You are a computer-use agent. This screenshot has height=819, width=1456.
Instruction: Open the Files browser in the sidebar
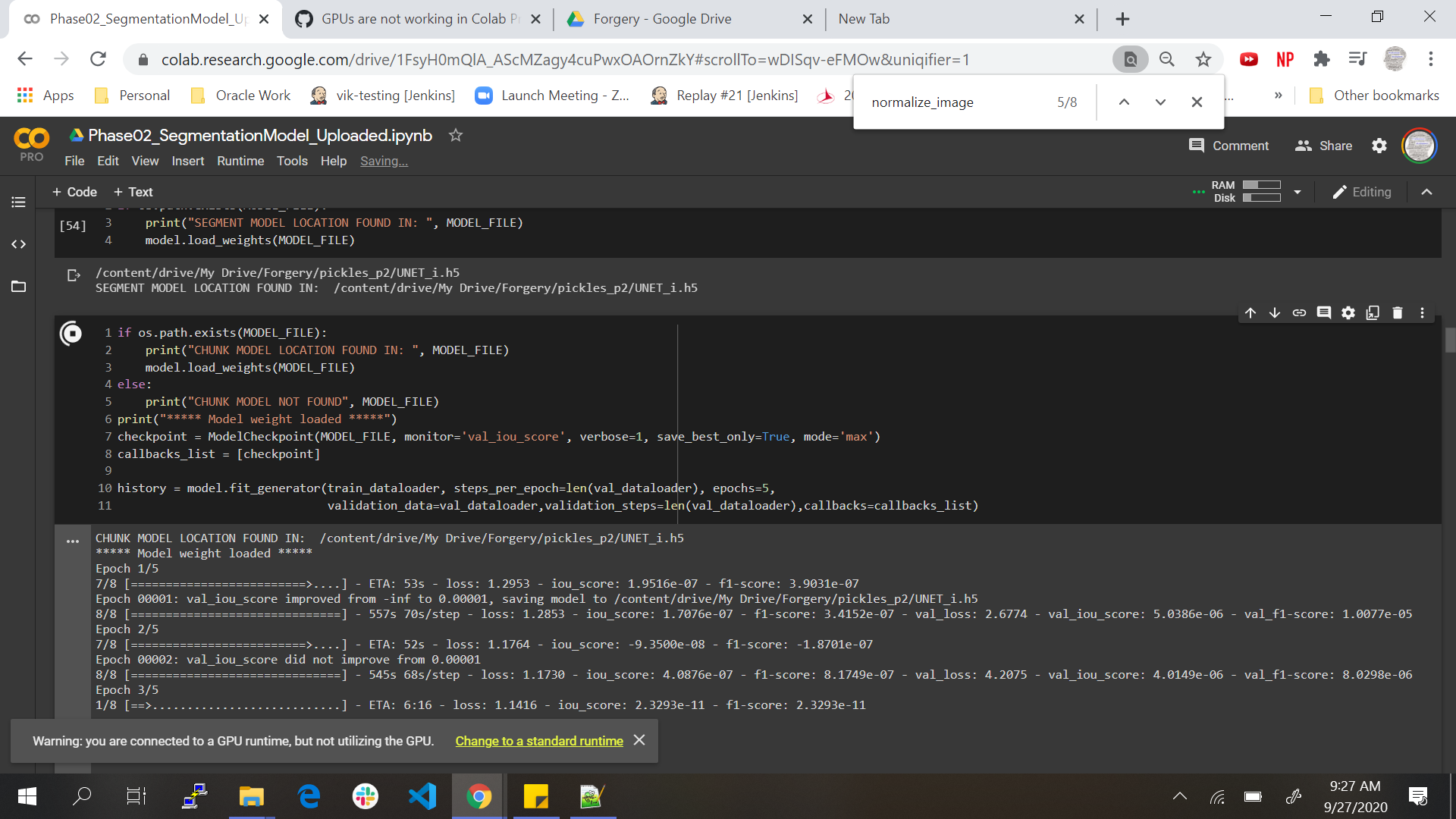pos(18,287)
